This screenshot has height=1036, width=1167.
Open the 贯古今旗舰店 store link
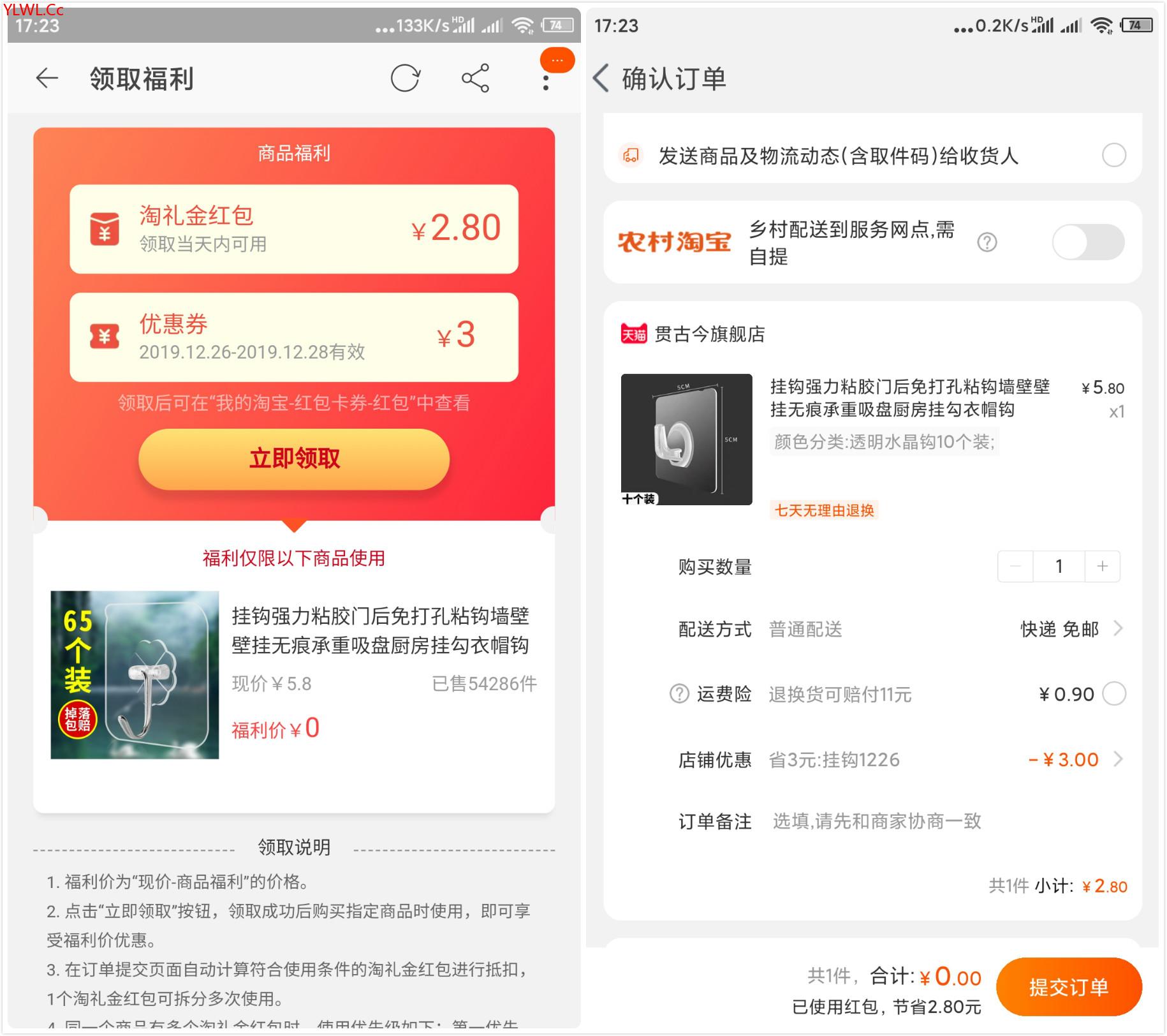point(709,334)
